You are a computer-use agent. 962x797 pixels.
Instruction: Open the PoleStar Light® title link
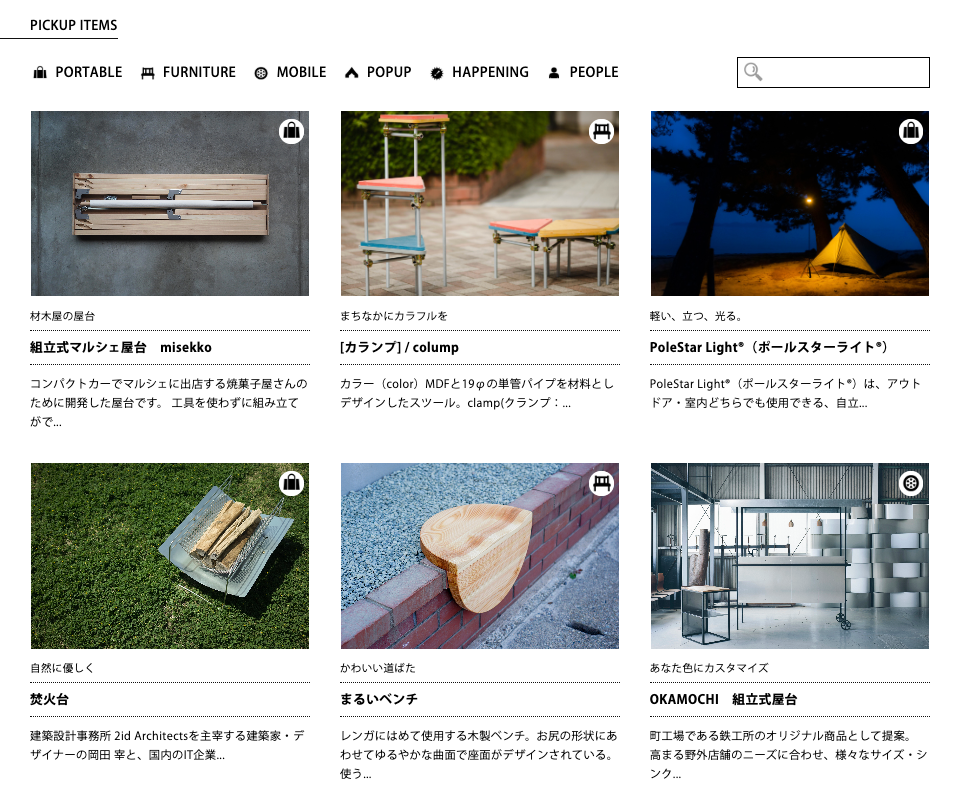768,347
